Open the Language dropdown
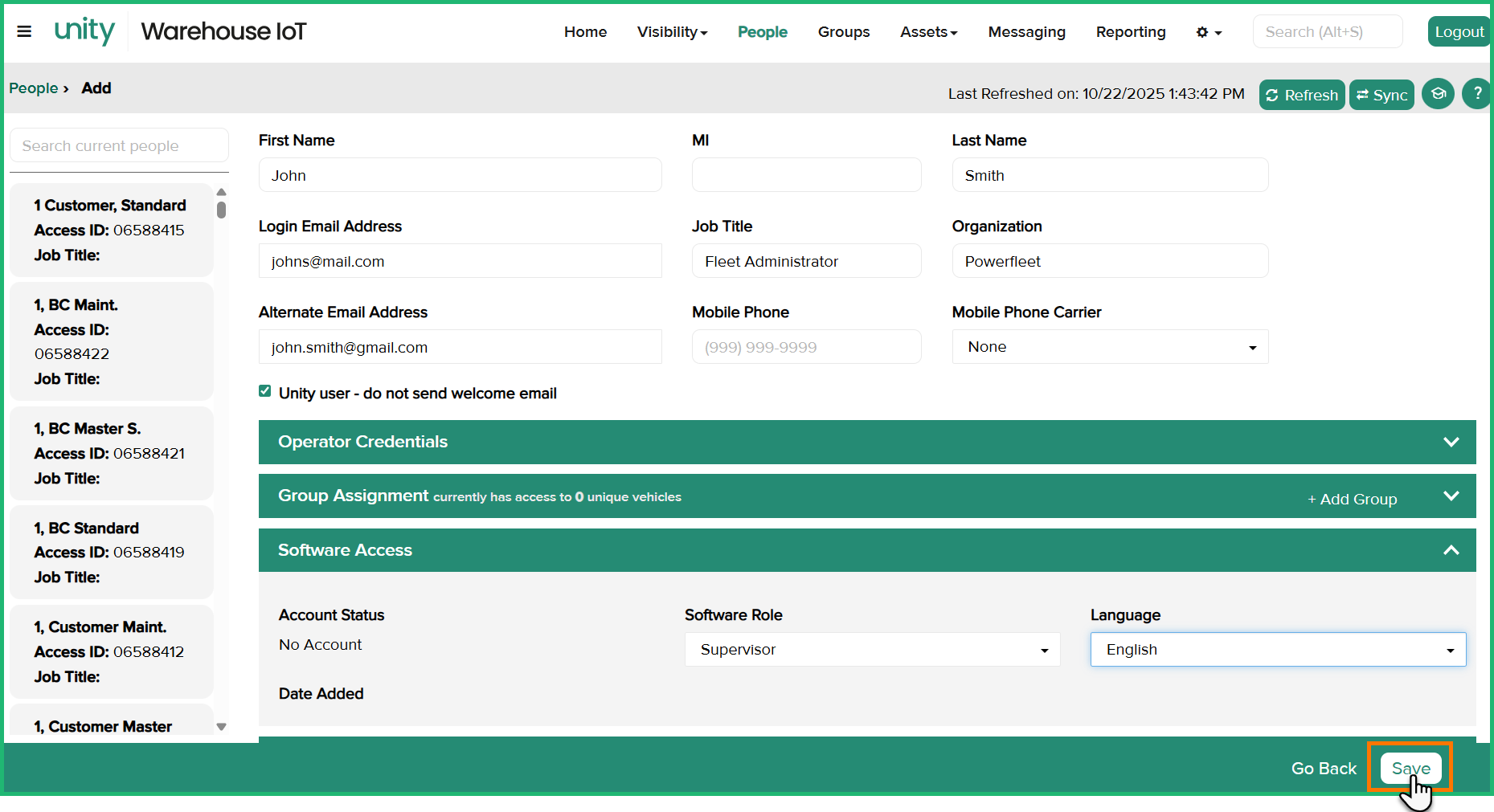Image resolution: width=1494 pixels, height=812 pixels. click(x=1277, y=650)
